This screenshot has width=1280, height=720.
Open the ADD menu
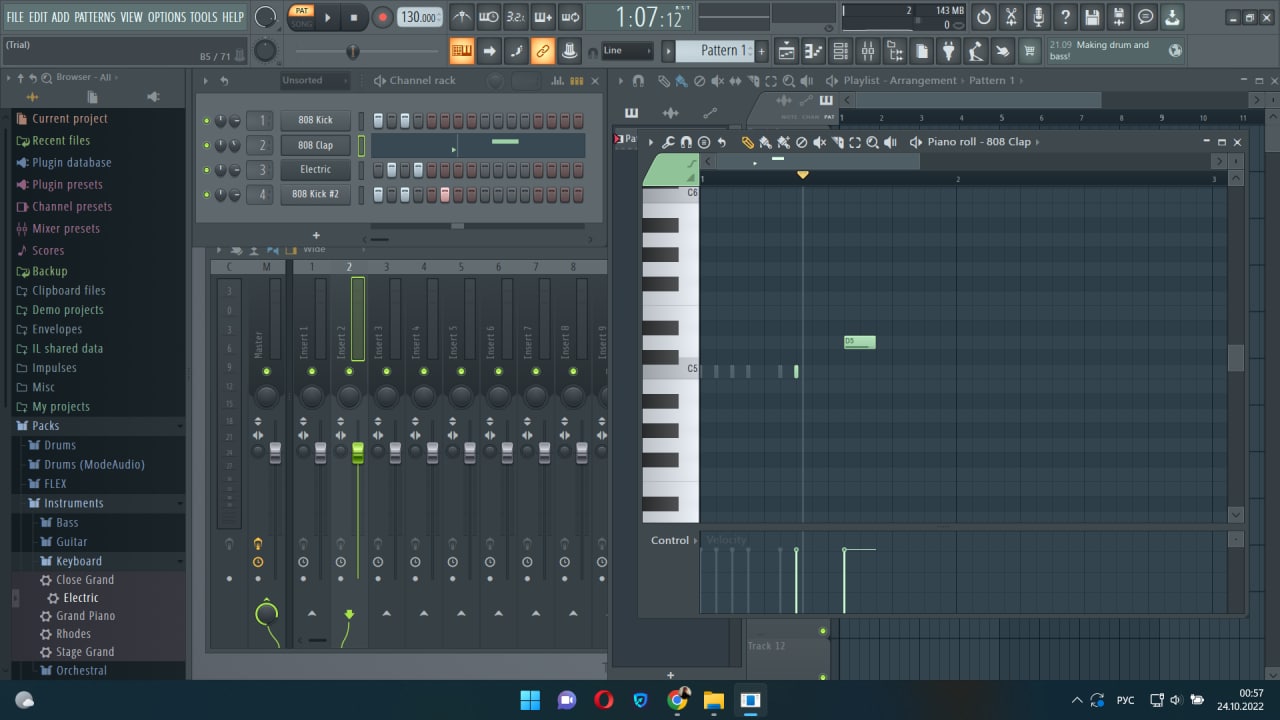coord(61,17)
